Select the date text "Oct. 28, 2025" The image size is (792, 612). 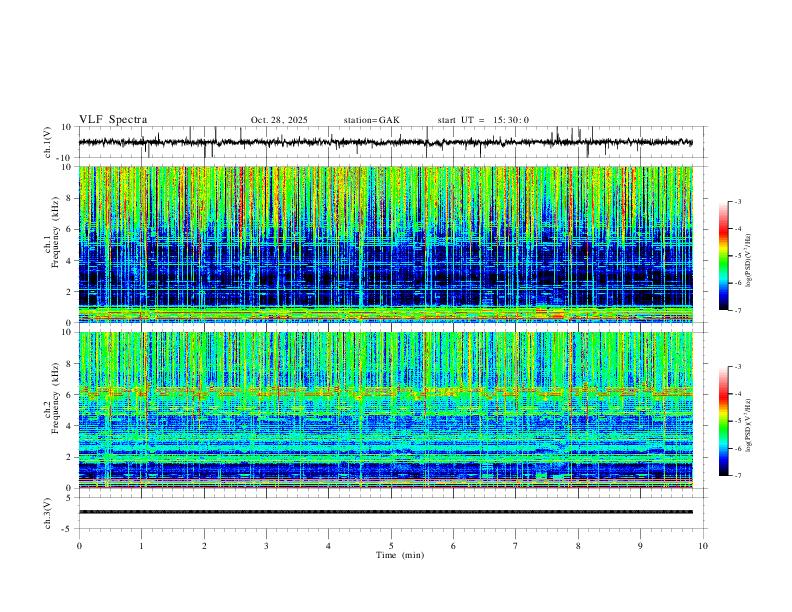[x=279, y=120]
